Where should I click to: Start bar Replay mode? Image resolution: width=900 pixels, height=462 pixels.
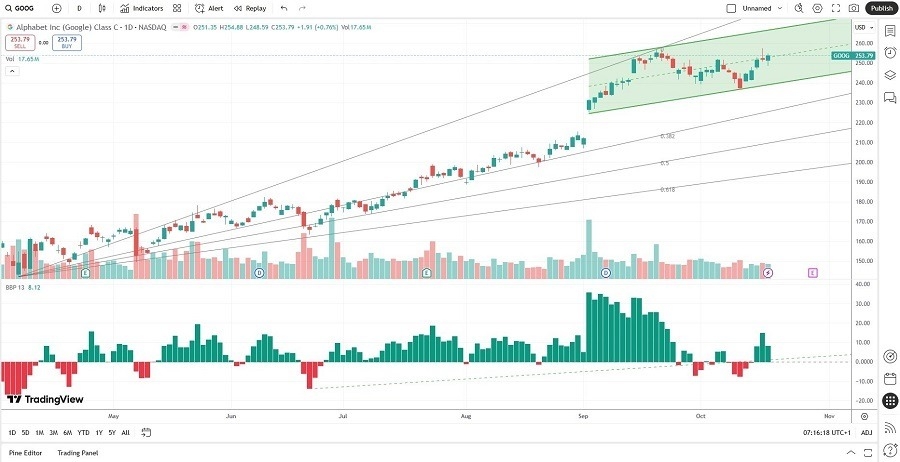250,8
